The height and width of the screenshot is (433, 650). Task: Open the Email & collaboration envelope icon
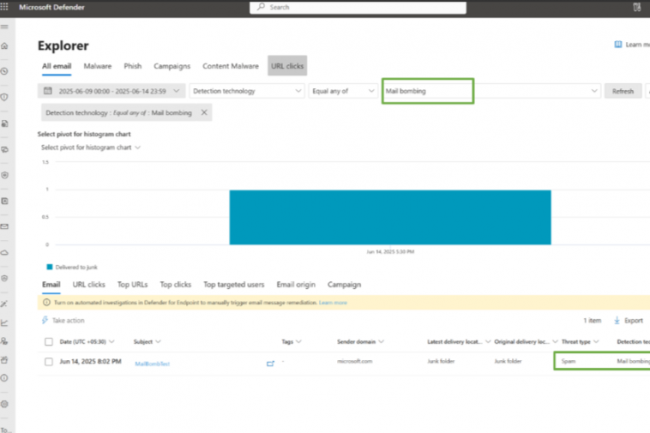tap(5, 227)
